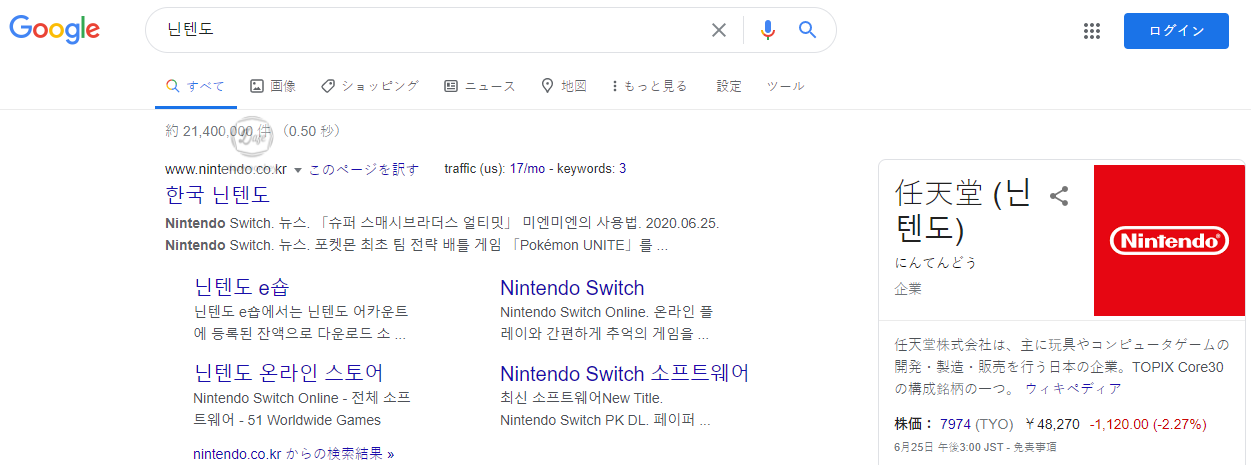Image resolution: width=1251 pixels, height=465 pixels.
Task: Open the ウィキペディア link
Action: [1073, 388]
